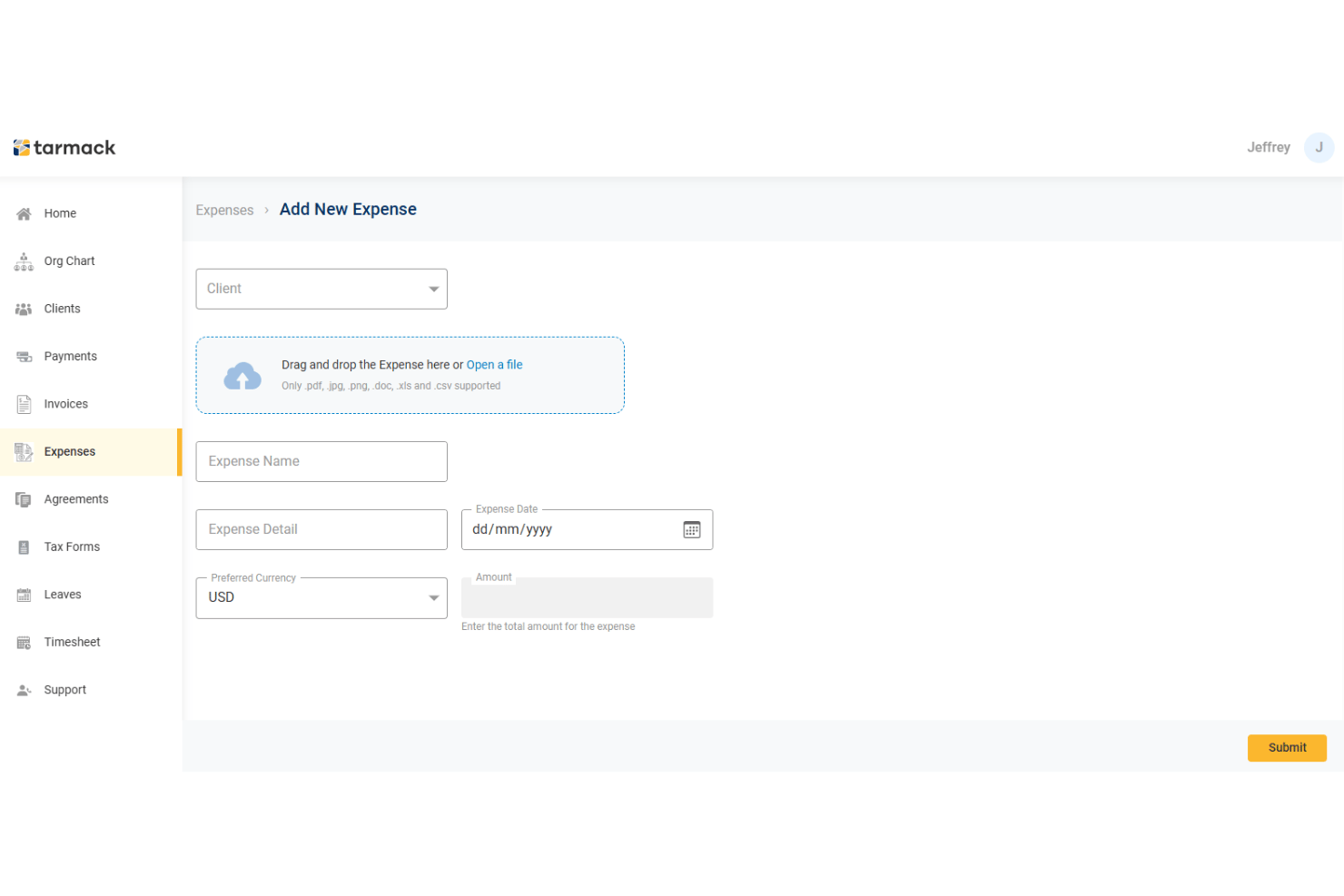Viewport: 1344px width, 896px height.
Task: Click the tarmack logo
Action: [64, 147]
